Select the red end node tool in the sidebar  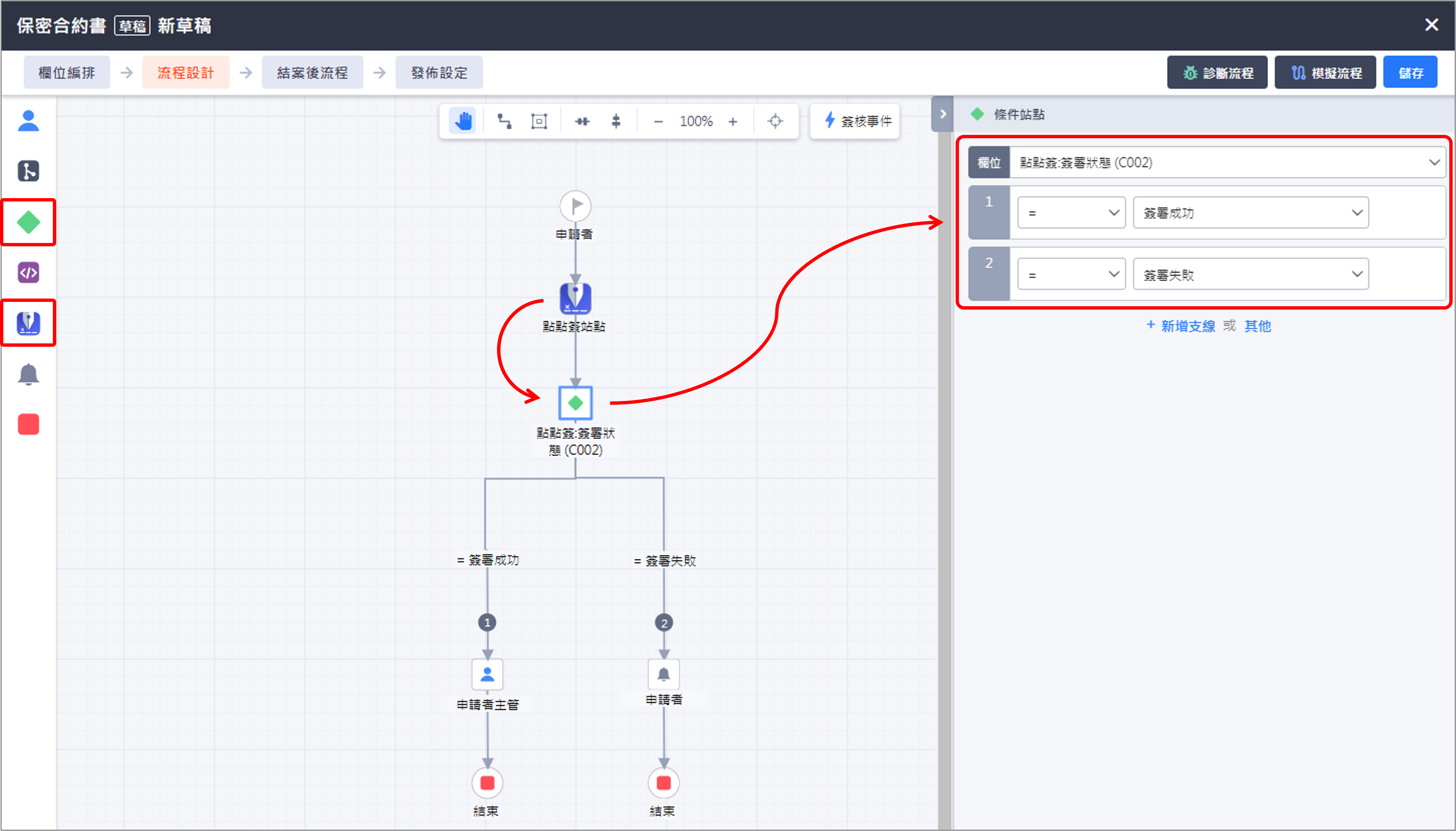pyautogui.click(x=28, y=425)
